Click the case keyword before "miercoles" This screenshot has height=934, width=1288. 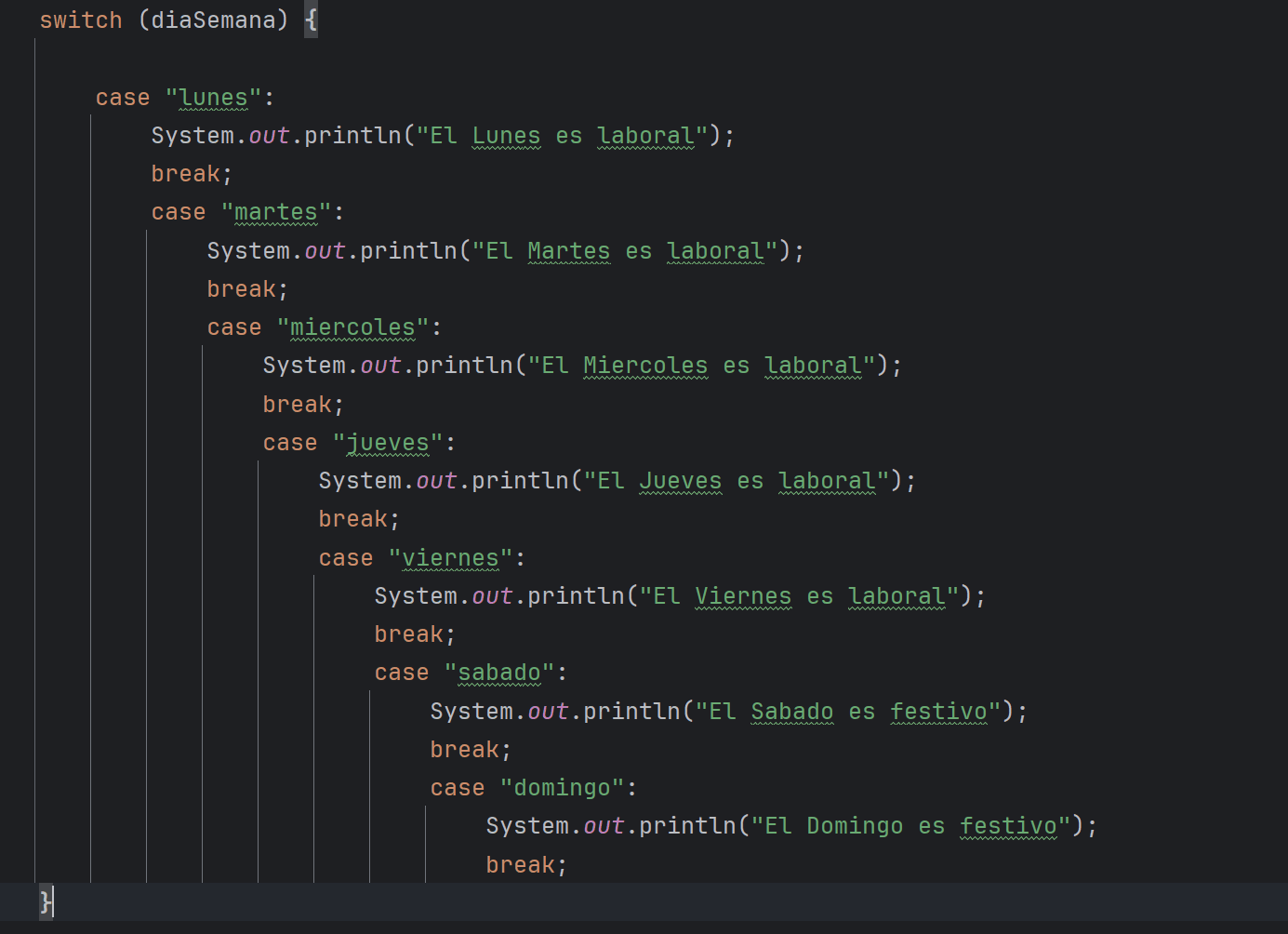(234, 327)
